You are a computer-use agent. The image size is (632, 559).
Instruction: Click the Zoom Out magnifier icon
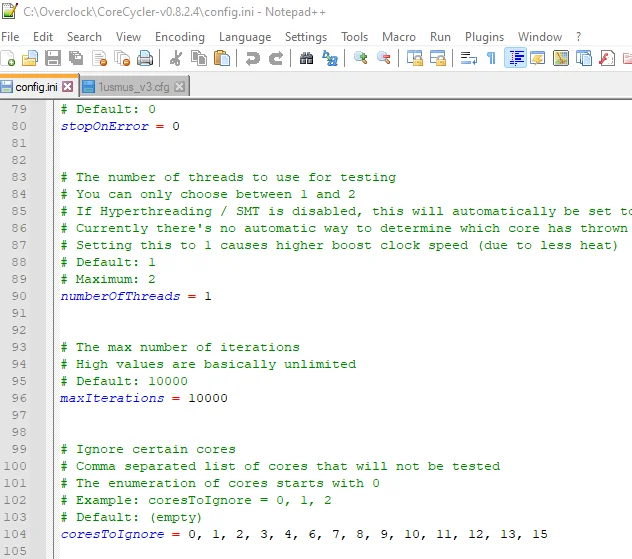384,58
